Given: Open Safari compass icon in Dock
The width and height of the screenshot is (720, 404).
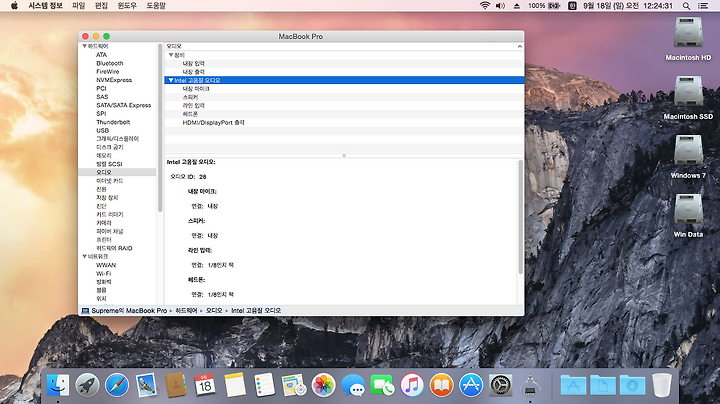Looking at the screenshot, I should point(117,385).
